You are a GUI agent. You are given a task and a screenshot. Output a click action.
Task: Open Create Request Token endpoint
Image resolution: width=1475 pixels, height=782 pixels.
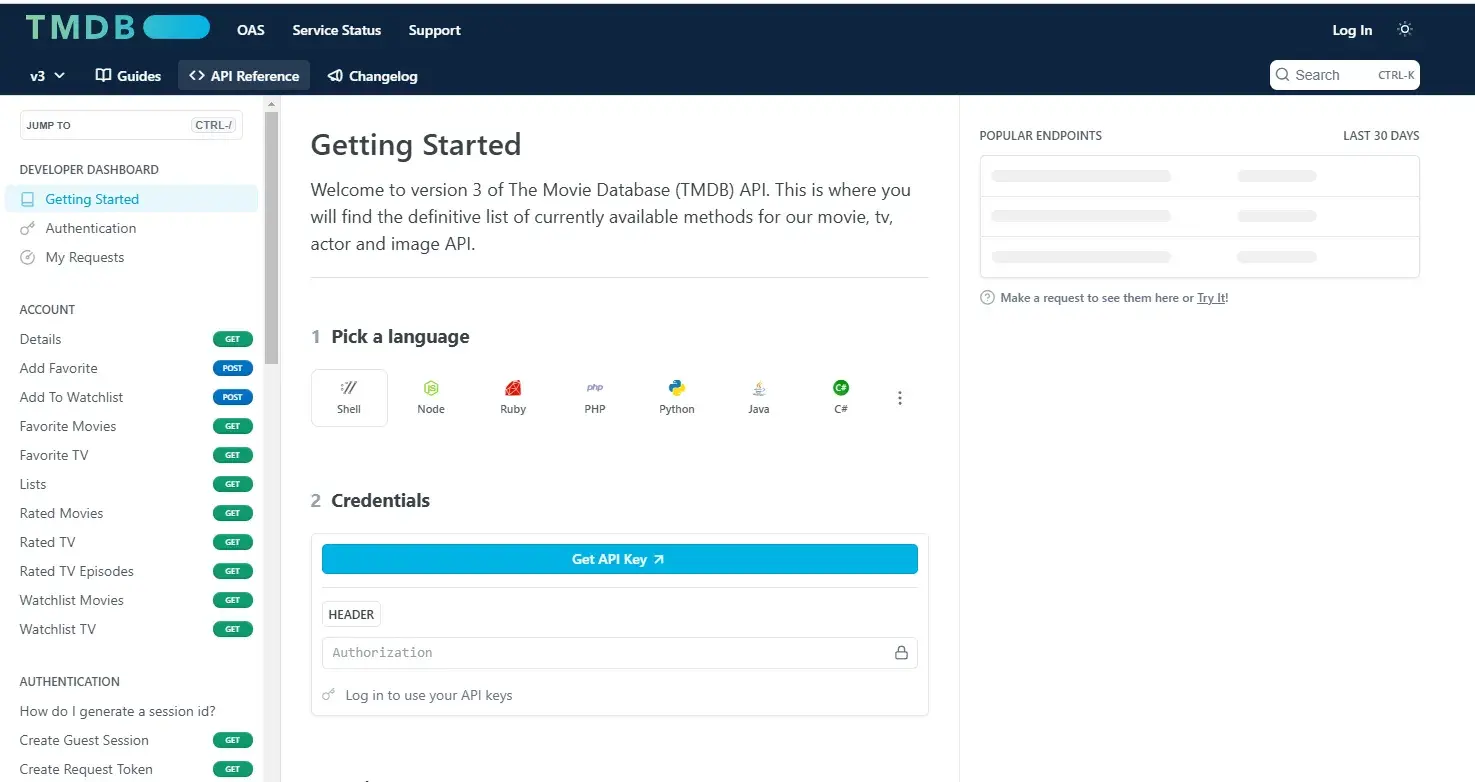click(131, 769)
